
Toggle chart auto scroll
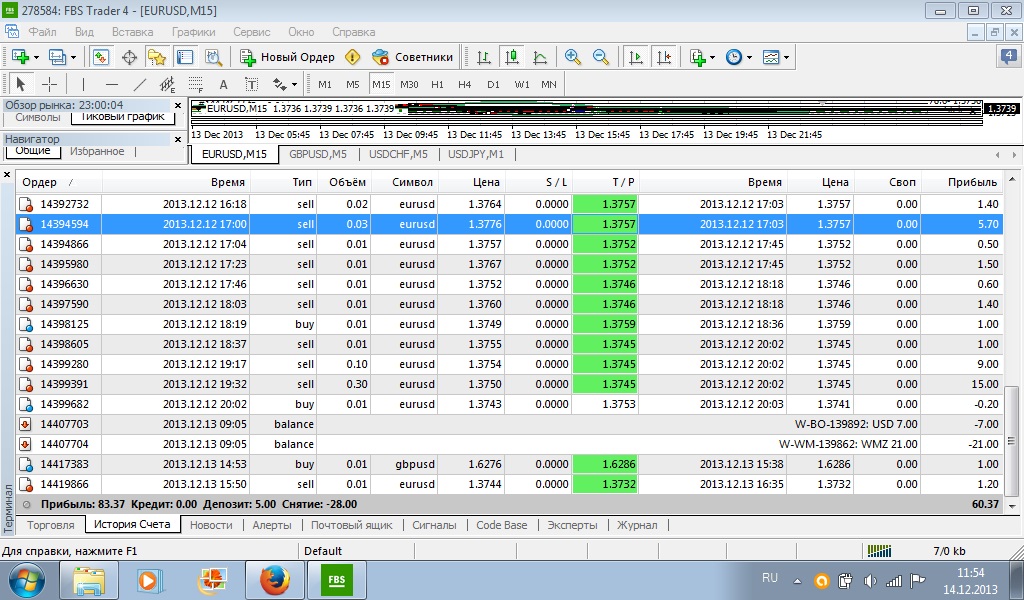coord(635,57)
